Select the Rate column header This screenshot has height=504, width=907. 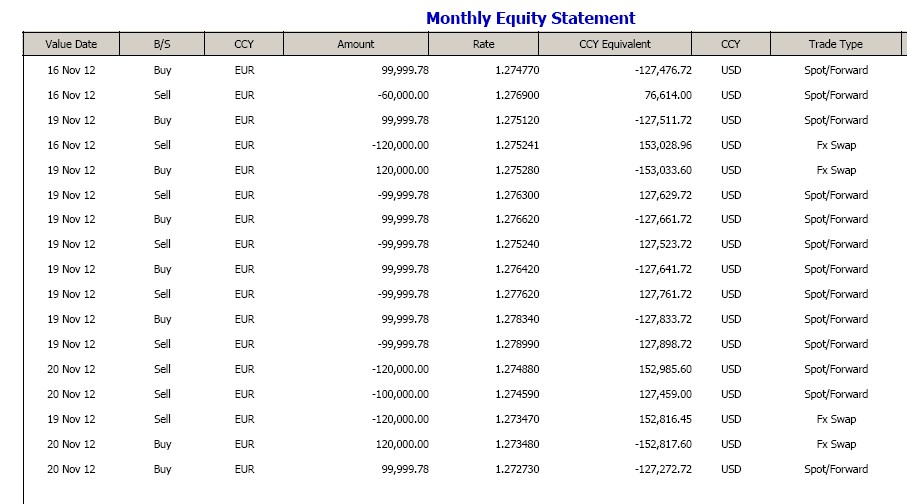483,44
